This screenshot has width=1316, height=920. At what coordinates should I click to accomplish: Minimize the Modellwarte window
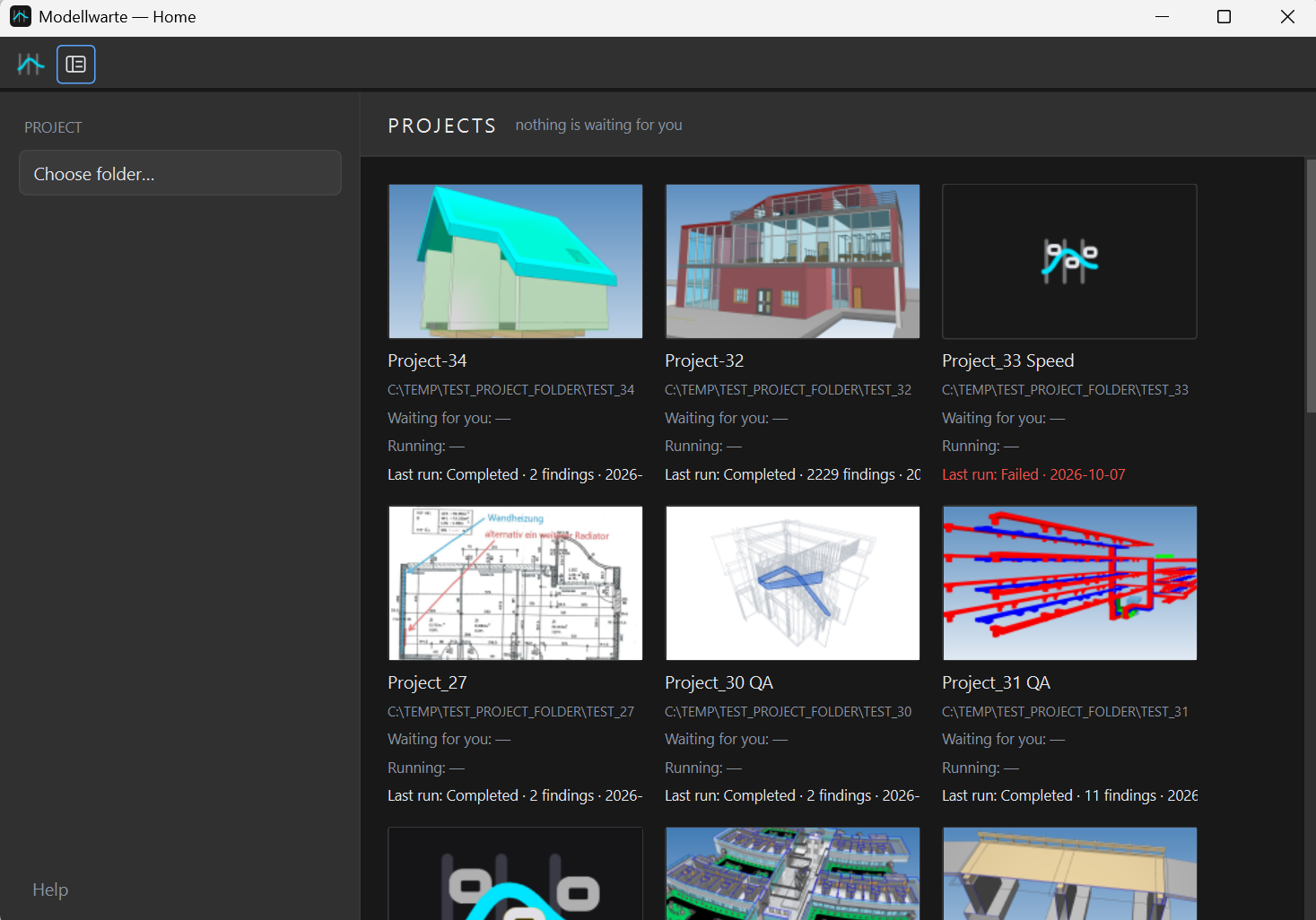click(1162, 17)
